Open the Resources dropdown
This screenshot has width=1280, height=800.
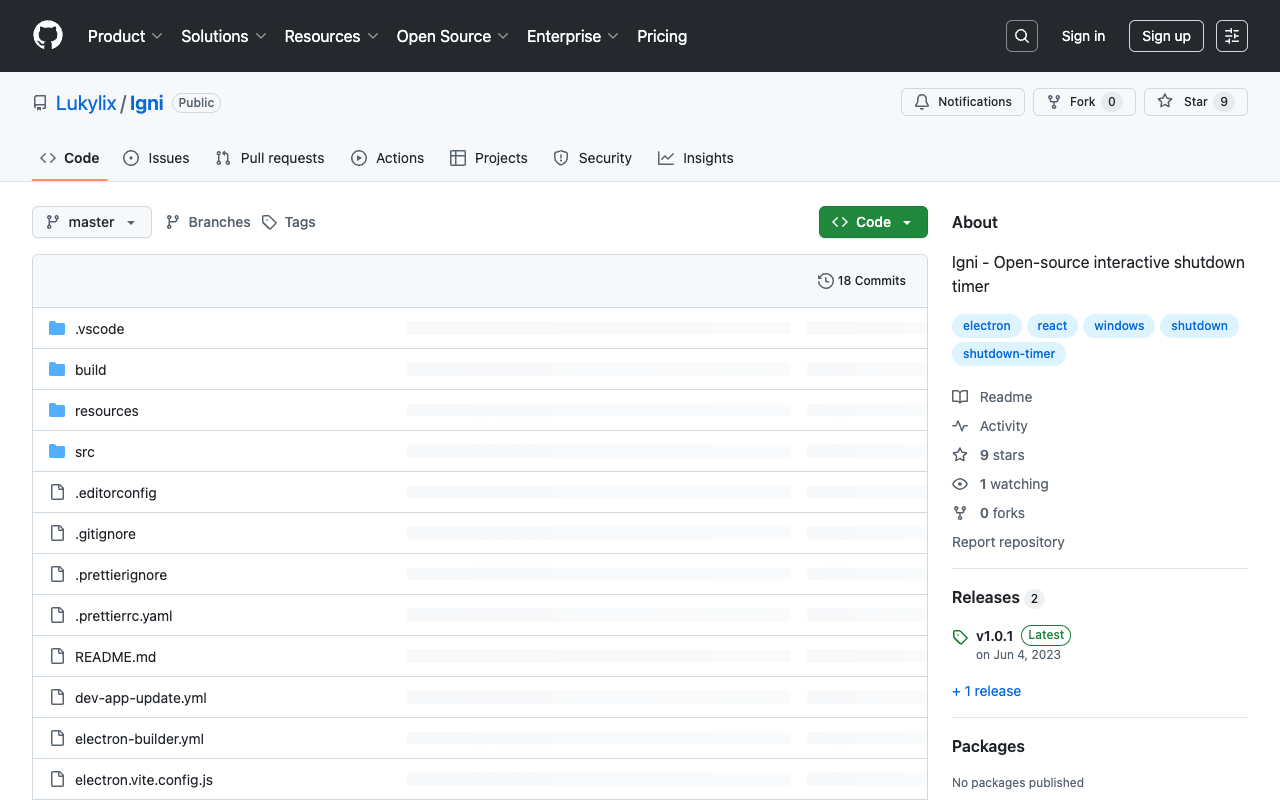[x=331, y=36]
